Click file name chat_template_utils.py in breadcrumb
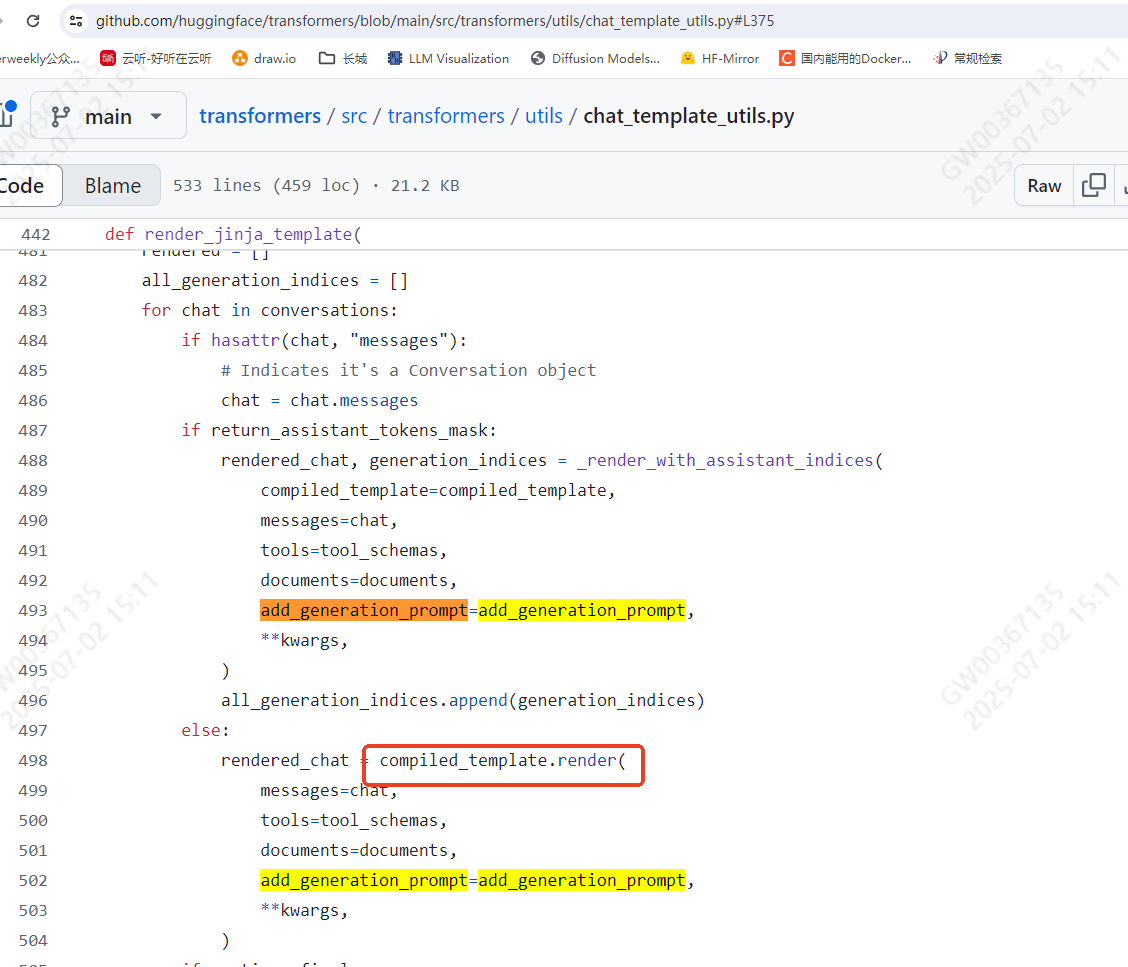The width and height of the screenshot is (1128, 967). click(x=688, y=116)
